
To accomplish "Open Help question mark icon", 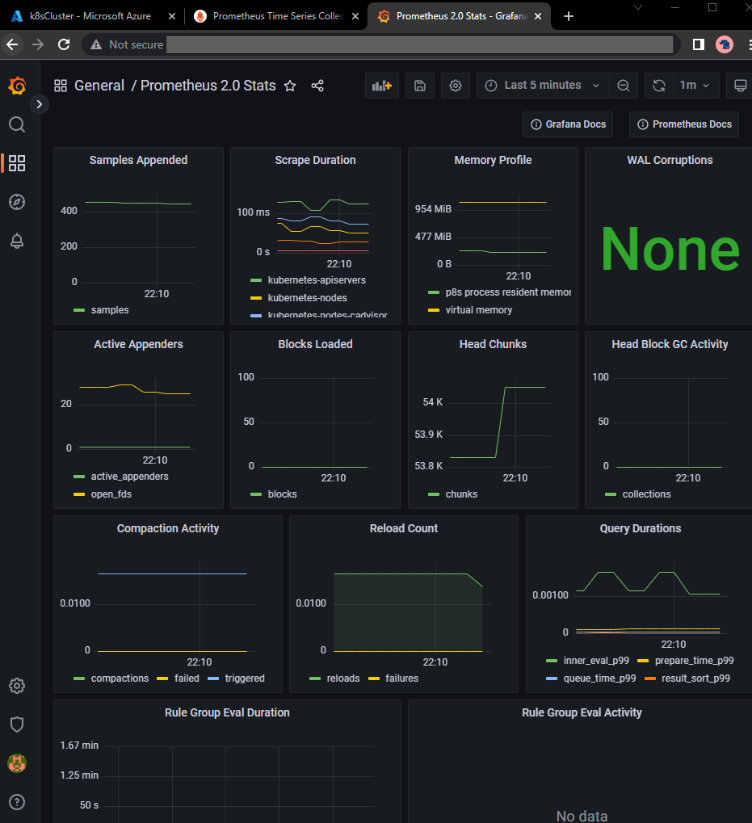I will pos(17,802).
